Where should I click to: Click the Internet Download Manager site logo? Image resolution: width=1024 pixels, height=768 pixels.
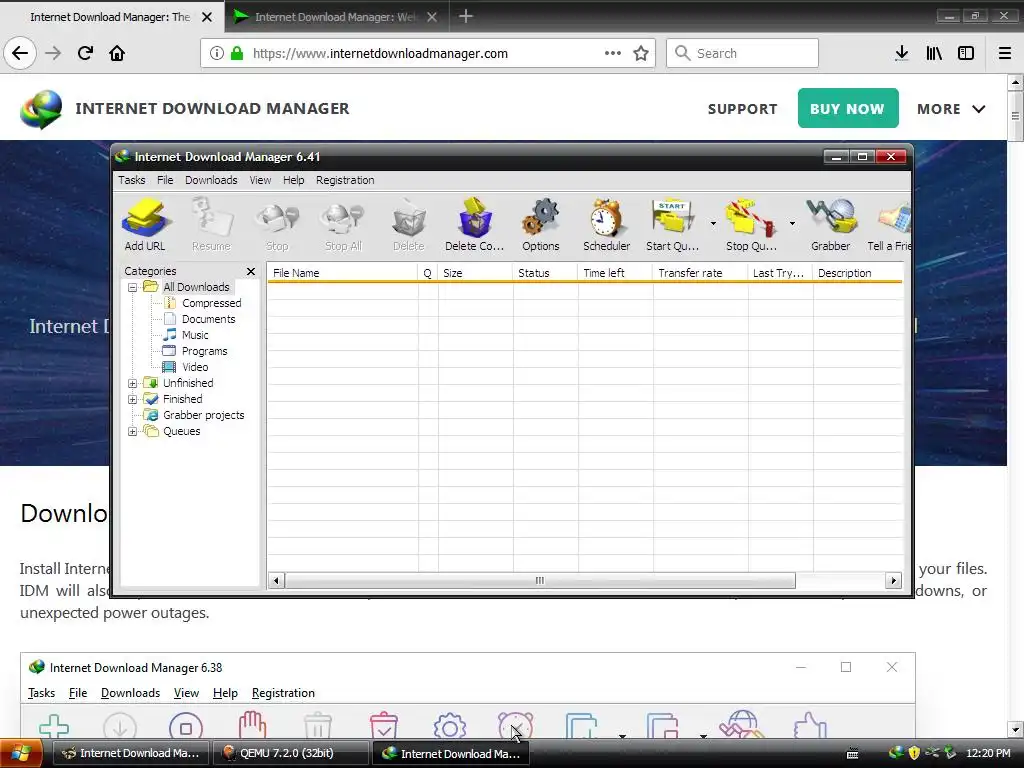click(x=41, y=109)
